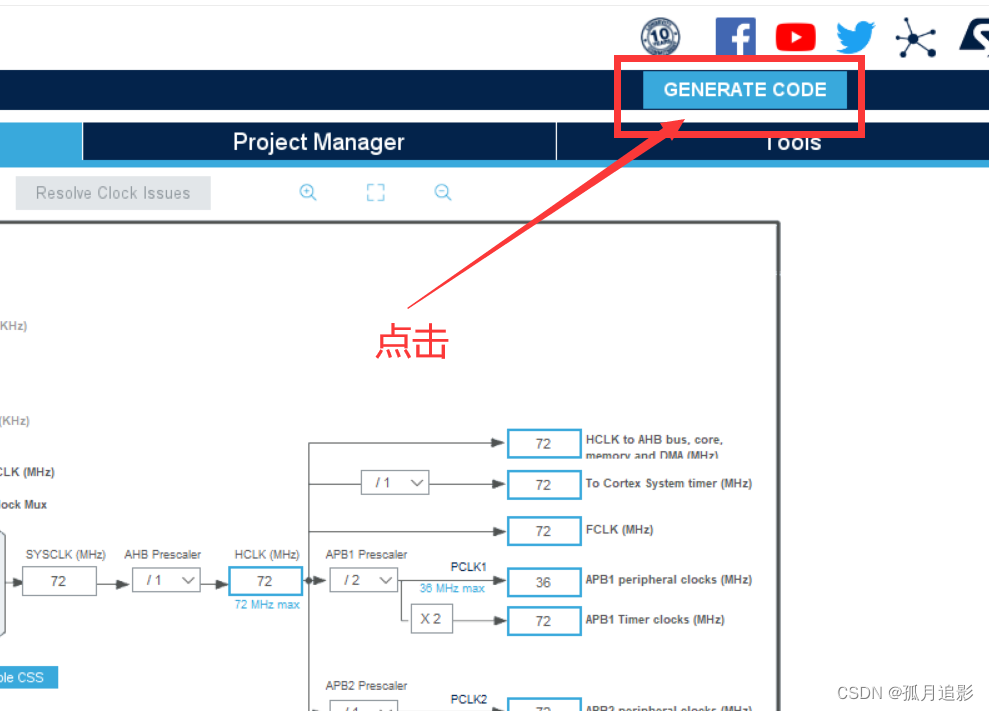This screenshot has width=989, height=711.
Task: Click 'APB1 peripheral clocks (MHz)' label
Action: coord(669,579)
